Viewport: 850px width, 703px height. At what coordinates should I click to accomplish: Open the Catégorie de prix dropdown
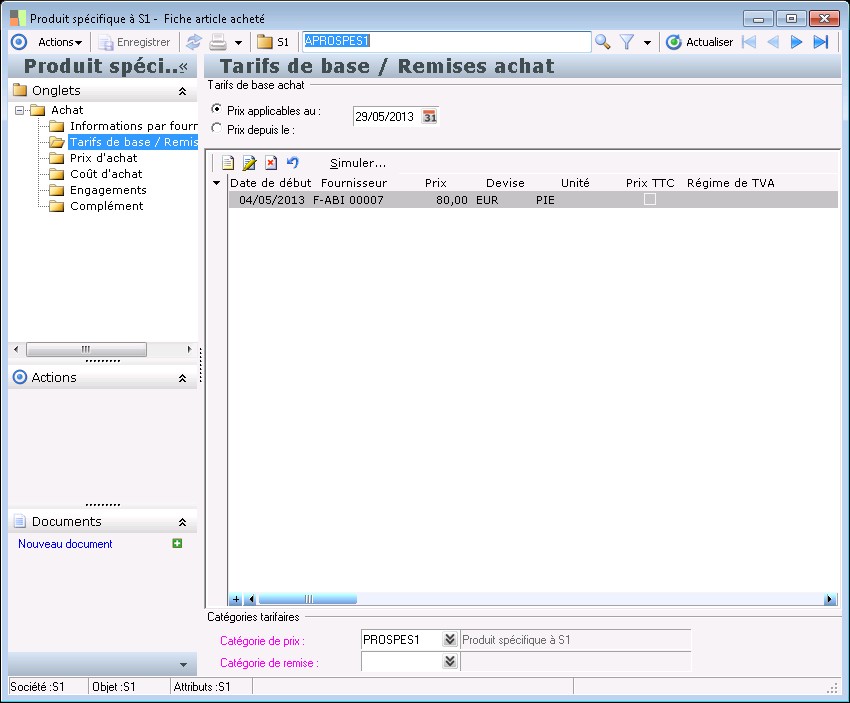[450, 640]
